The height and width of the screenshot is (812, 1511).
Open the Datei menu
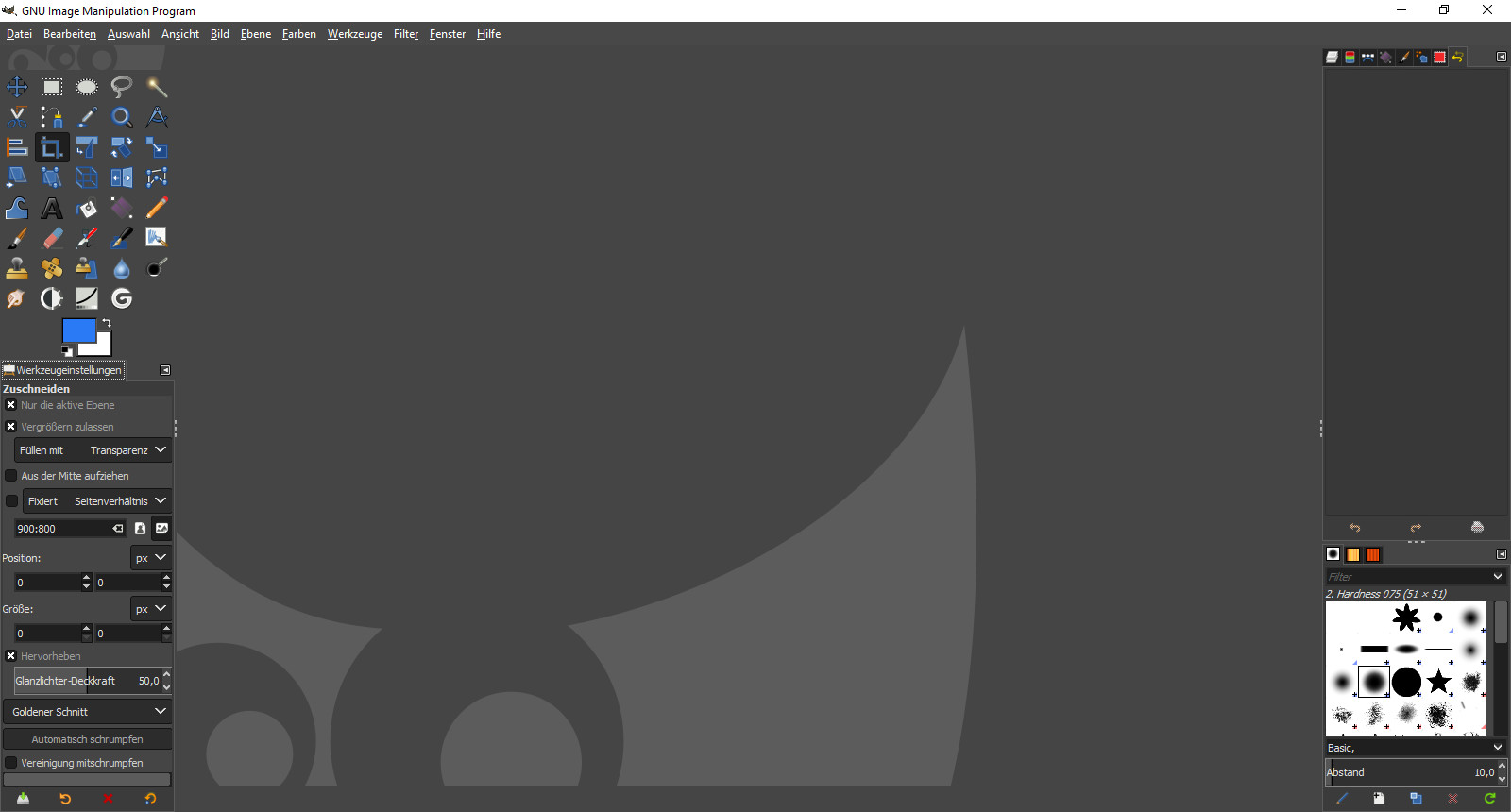(x=19, y=34)
